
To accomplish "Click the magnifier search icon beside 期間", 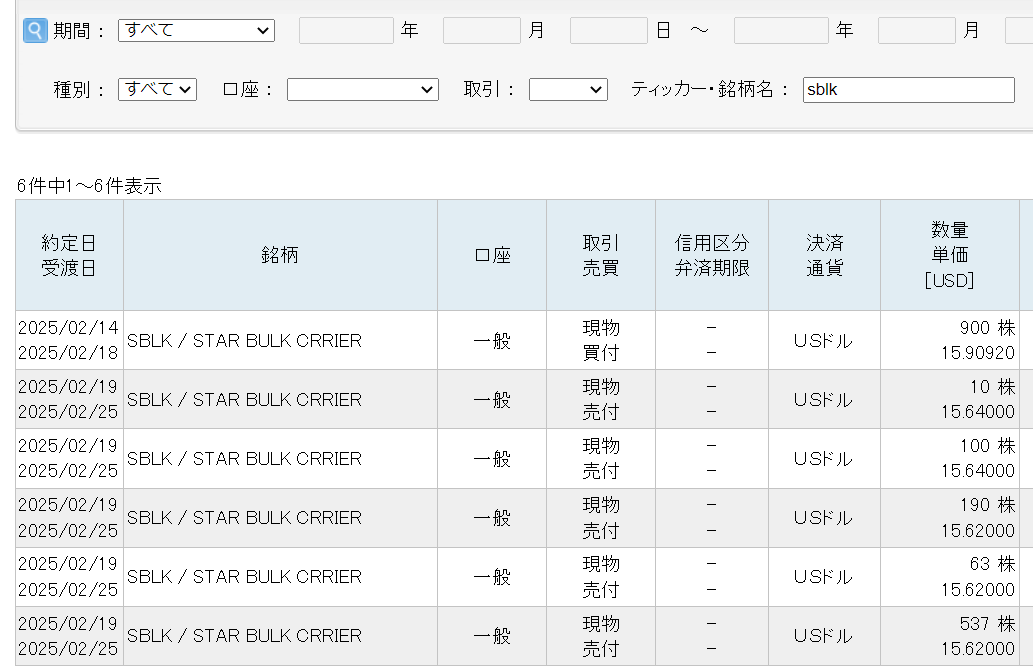I will click(35, 31).
